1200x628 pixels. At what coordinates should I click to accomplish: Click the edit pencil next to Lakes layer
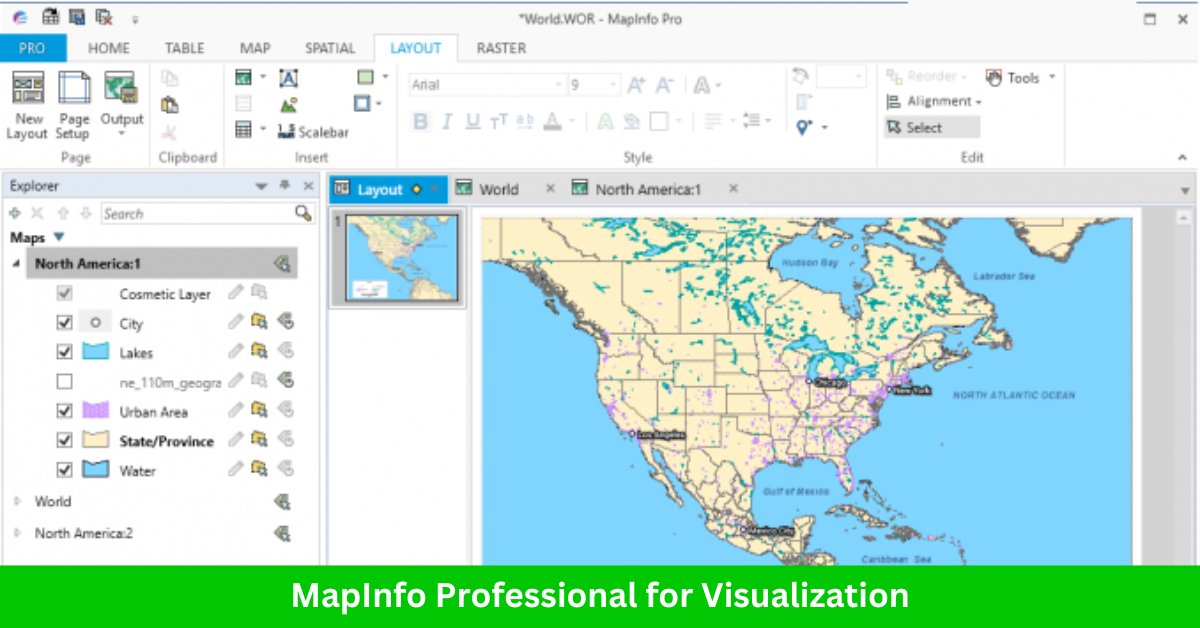235,351
